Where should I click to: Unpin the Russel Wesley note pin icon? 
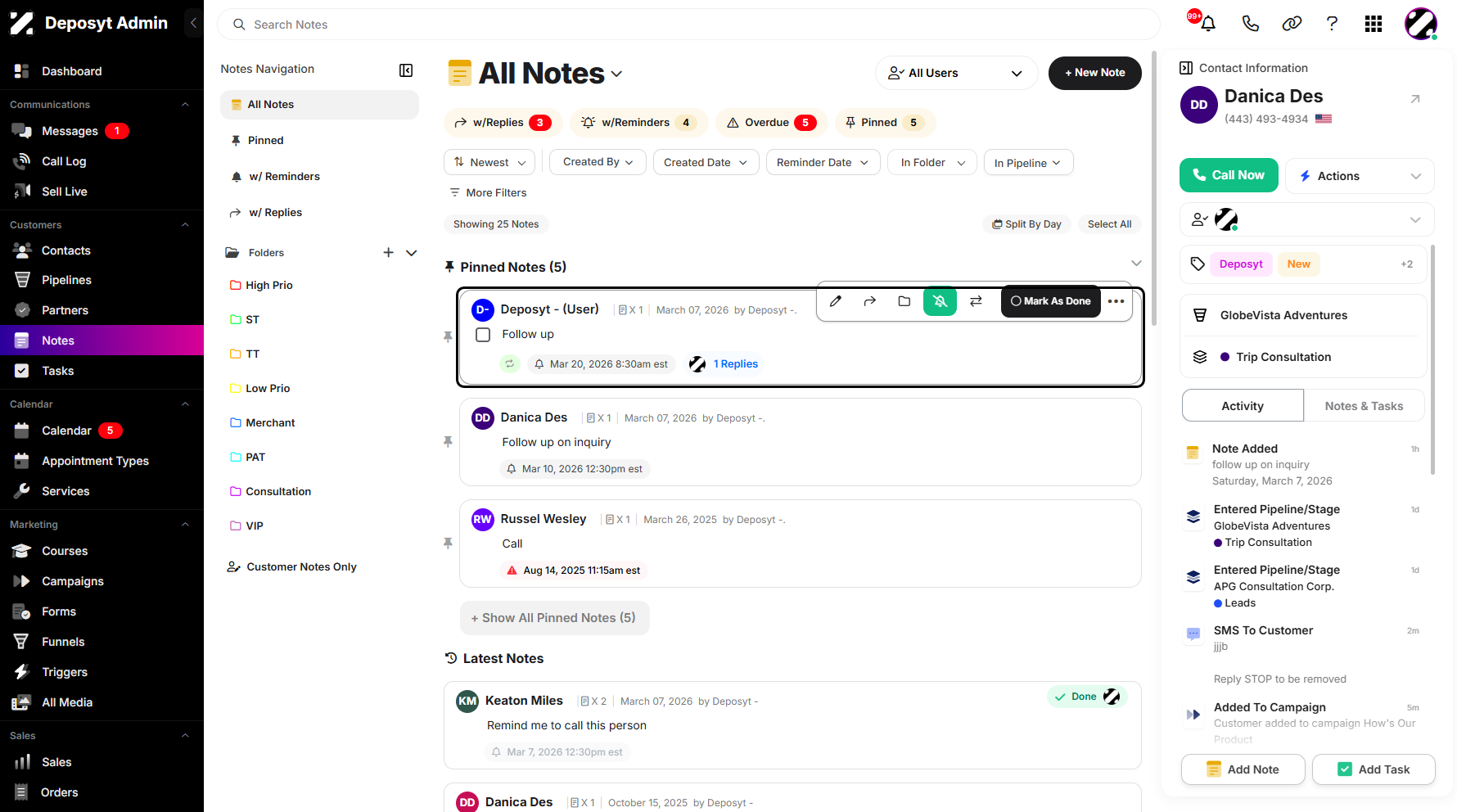448,544
